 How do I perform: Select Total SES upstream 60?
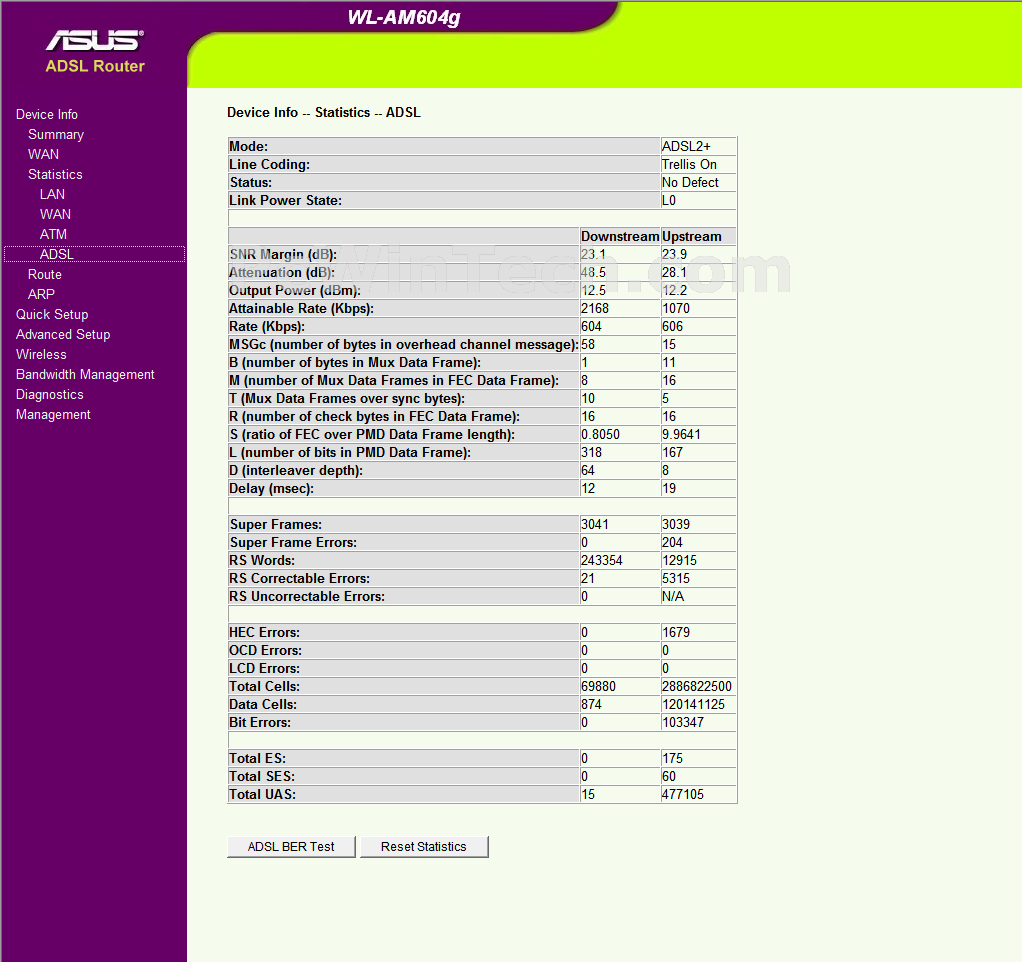(669, 777)
